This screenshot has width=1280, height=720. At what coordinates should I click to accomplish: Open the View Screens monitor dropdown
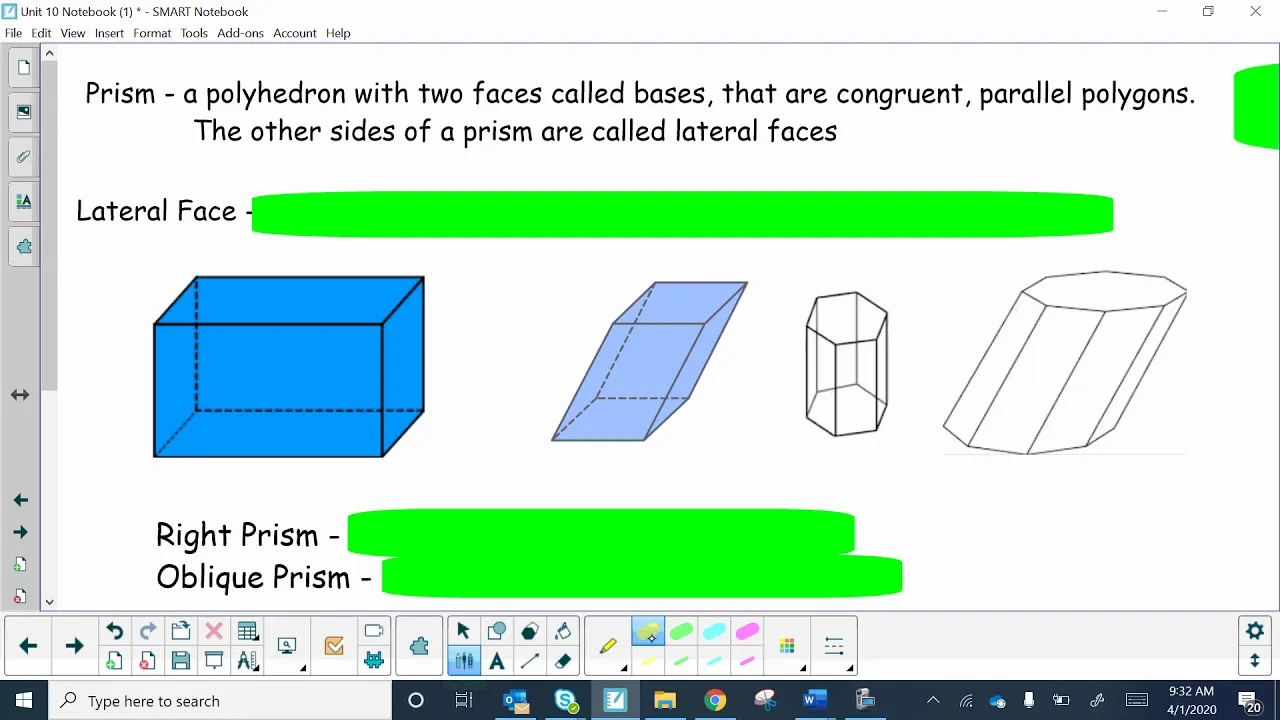[288, 646]
